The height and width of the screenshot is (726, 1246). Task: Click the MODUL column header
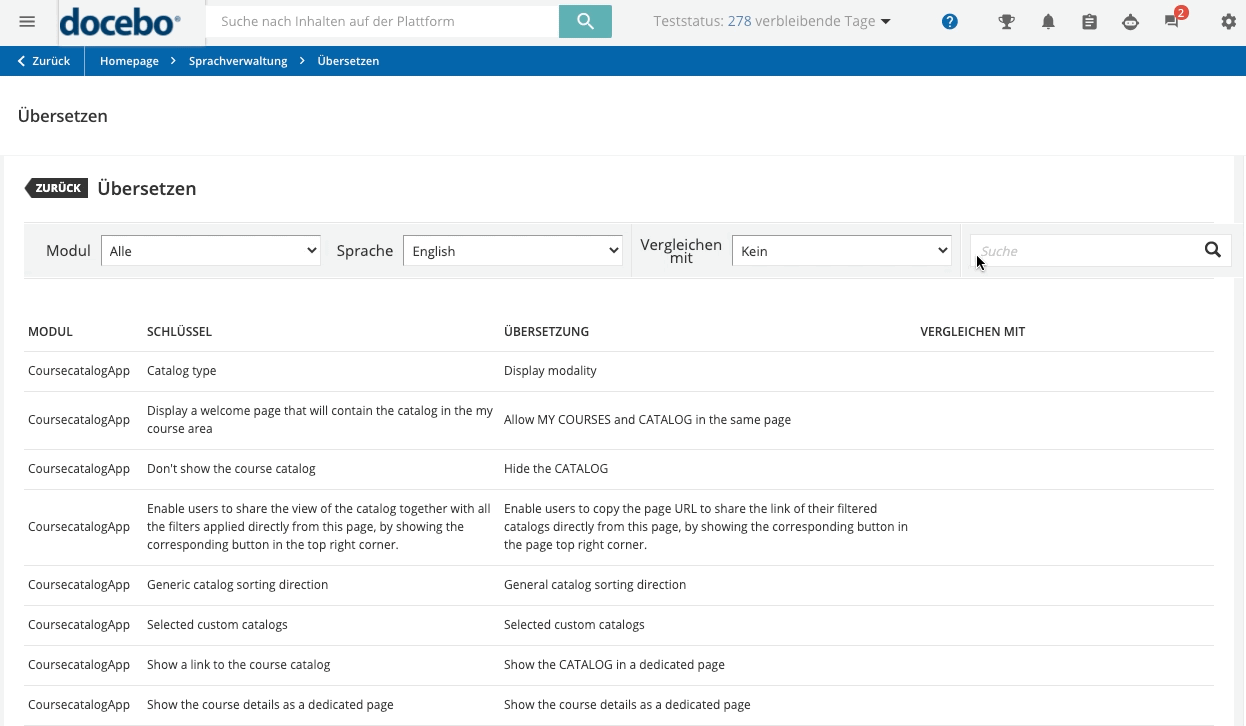[x=50, y=332]
